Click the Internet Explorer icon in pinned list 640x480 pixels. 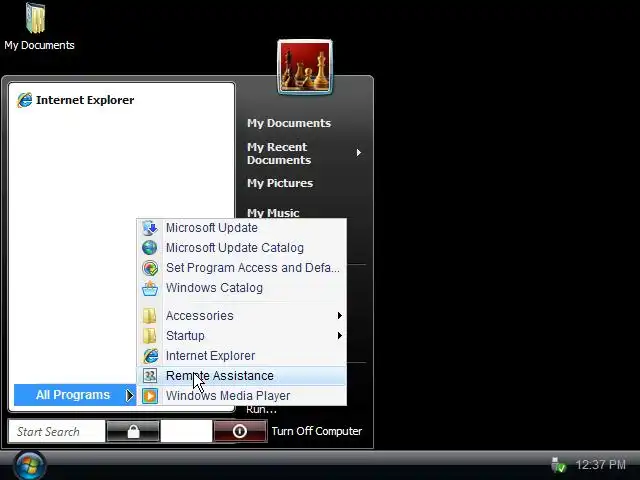tap(24, 100)
